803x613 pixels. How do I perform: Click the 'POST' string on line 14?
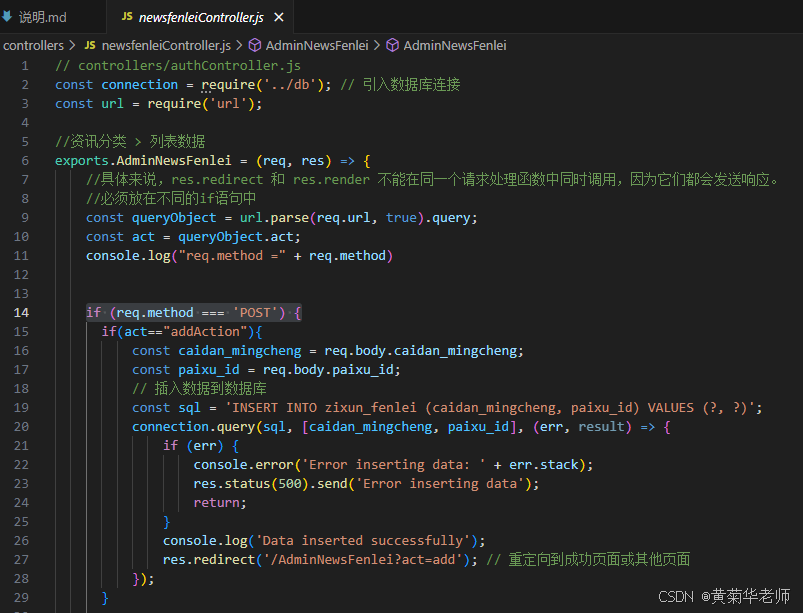click(255, 312)
